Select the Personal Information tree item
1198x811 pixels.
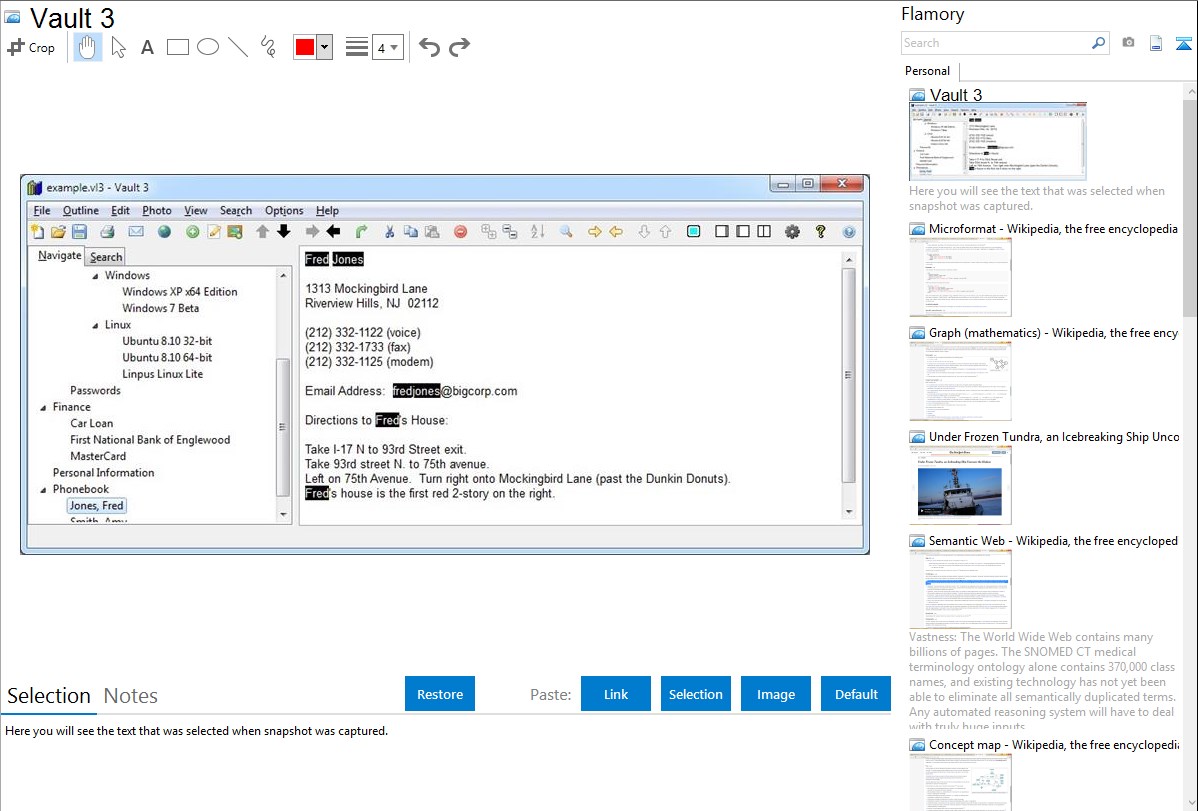[x=103, y=473]
